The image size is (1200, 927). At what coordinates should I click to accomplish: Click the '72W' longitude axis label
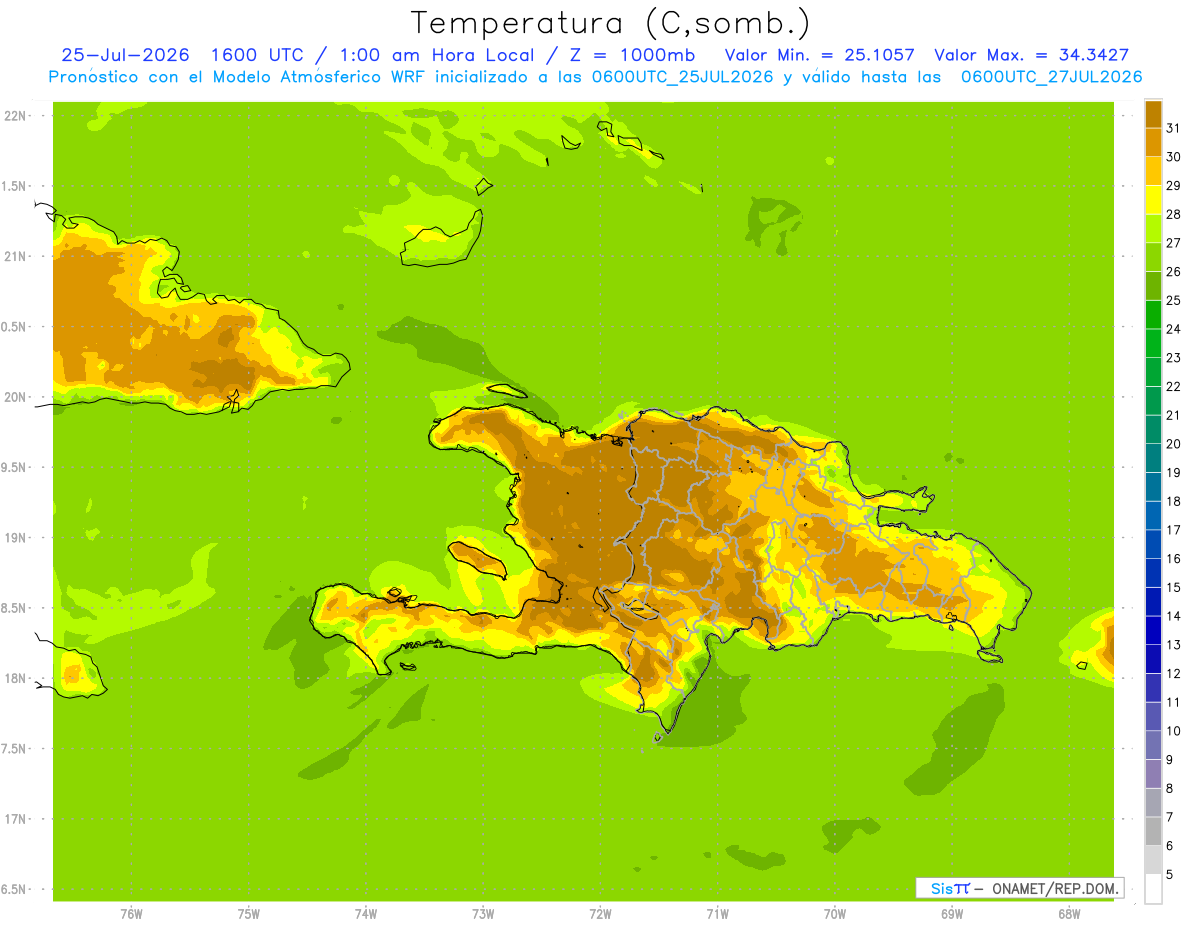tap(600, 914)
